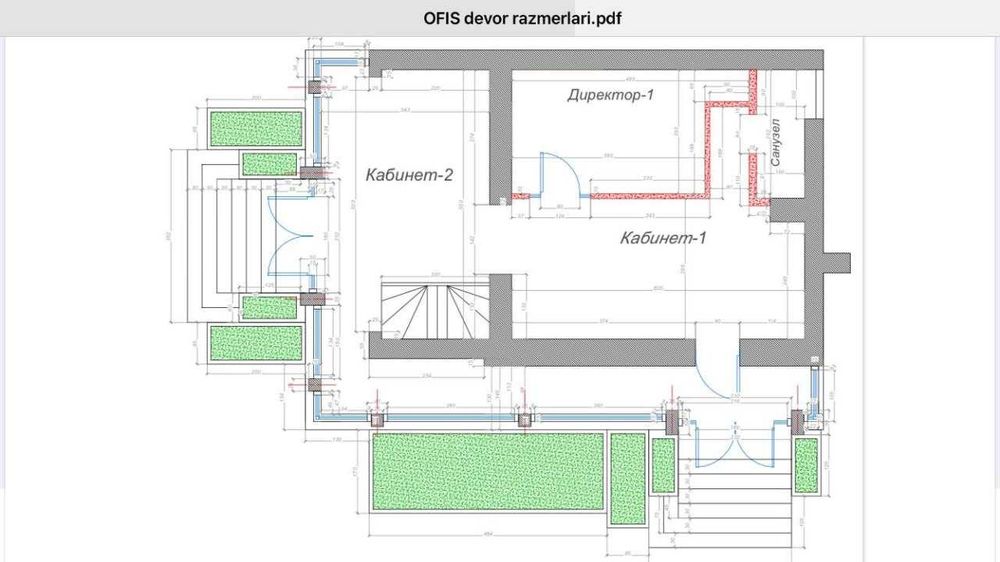The height and width of the screenshot is (562, 1000).
Task: Click the 'Кабинет-2' room label
Action: pyautogui.click(x=409, y=175)
